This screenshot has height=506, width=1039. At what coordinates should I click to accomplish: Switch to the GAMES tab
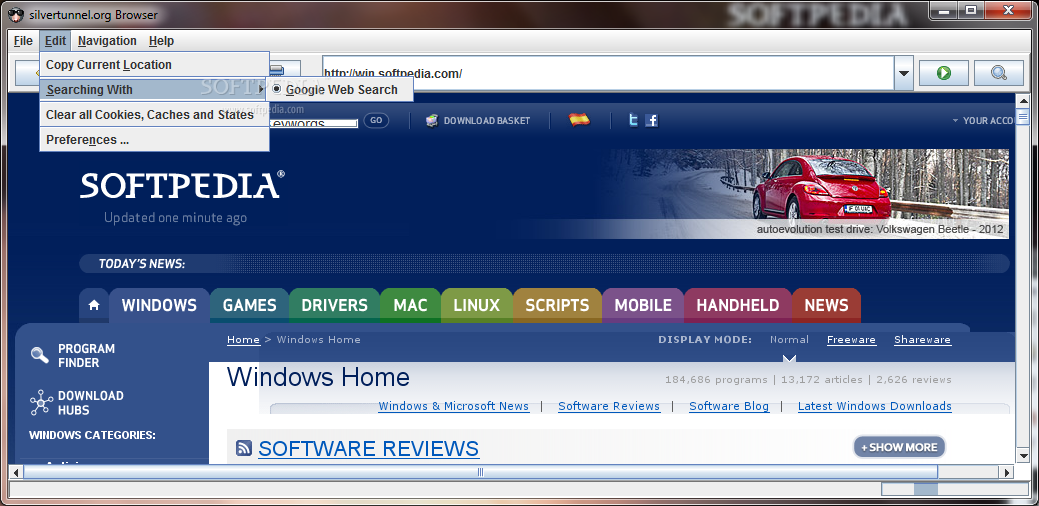249,305
